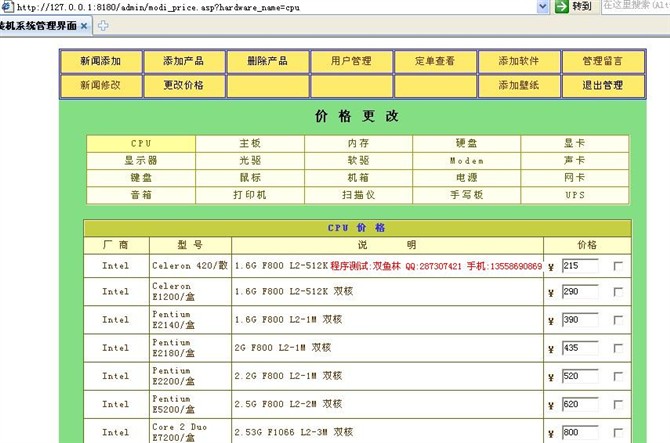Select the 鼠标 category

coord(250,178)
